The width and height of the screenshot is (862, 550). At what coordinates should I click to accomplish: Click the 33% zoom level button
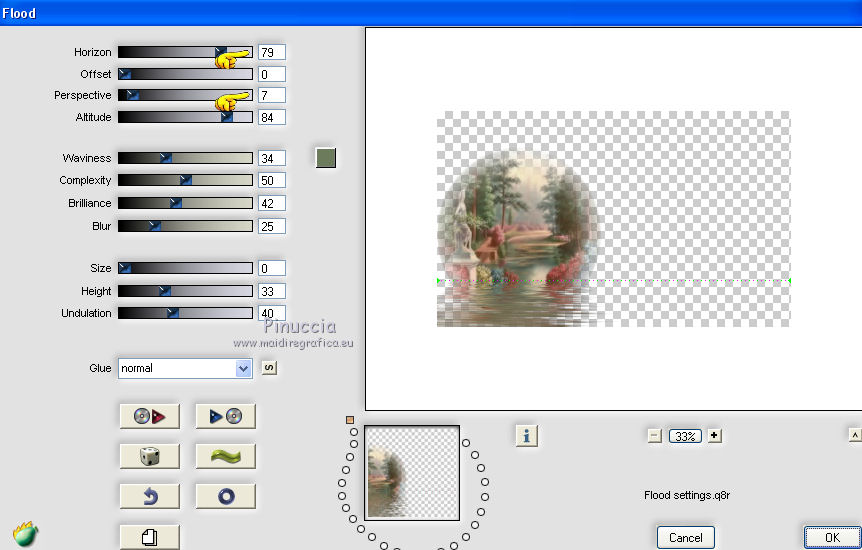click(685, 436)
